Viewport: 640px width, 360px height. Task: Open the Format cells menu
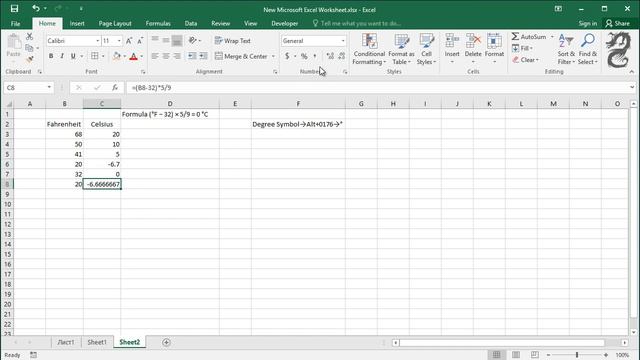(494, 48)
